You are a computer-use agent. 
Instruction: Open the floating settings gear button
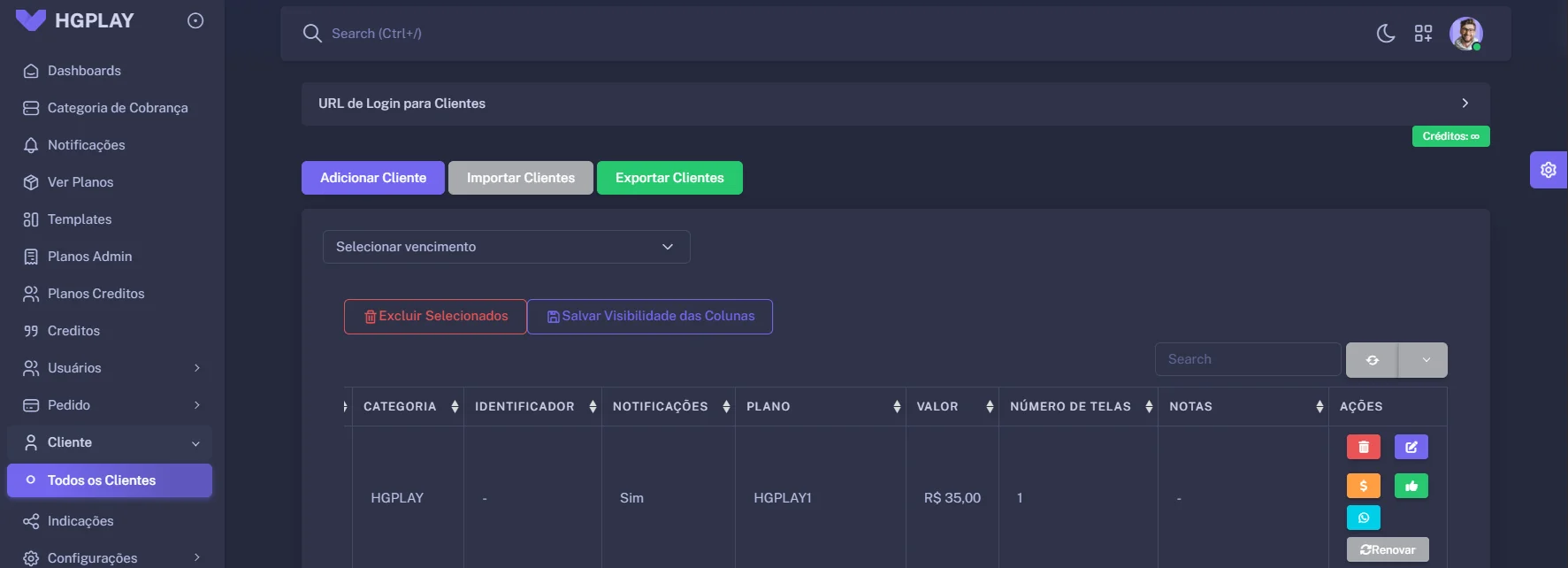pyautogui.click(x=1548, y=170)
